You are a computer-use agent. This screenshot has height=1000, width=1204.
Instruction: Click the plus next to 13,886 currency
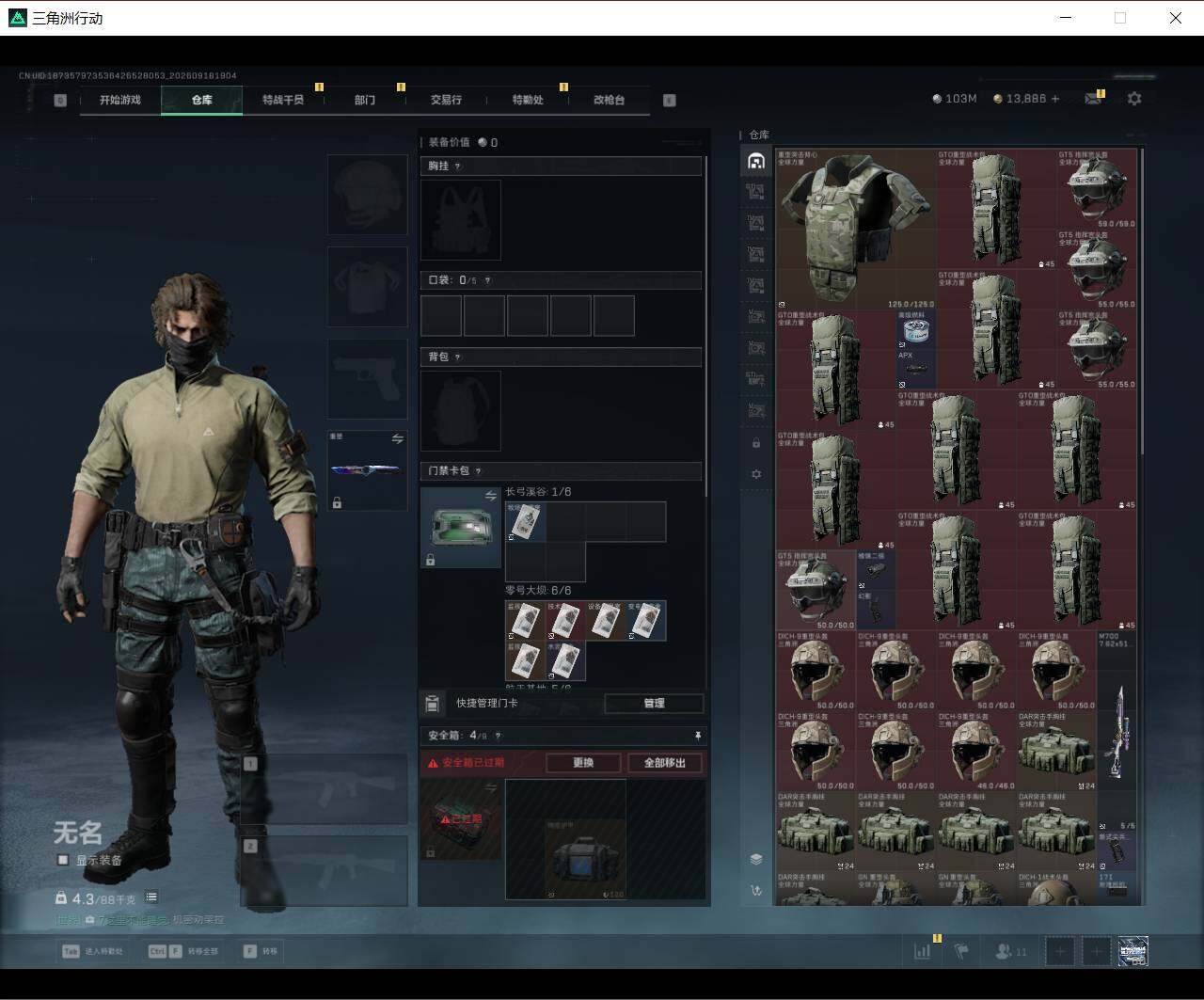point(1055,98)
